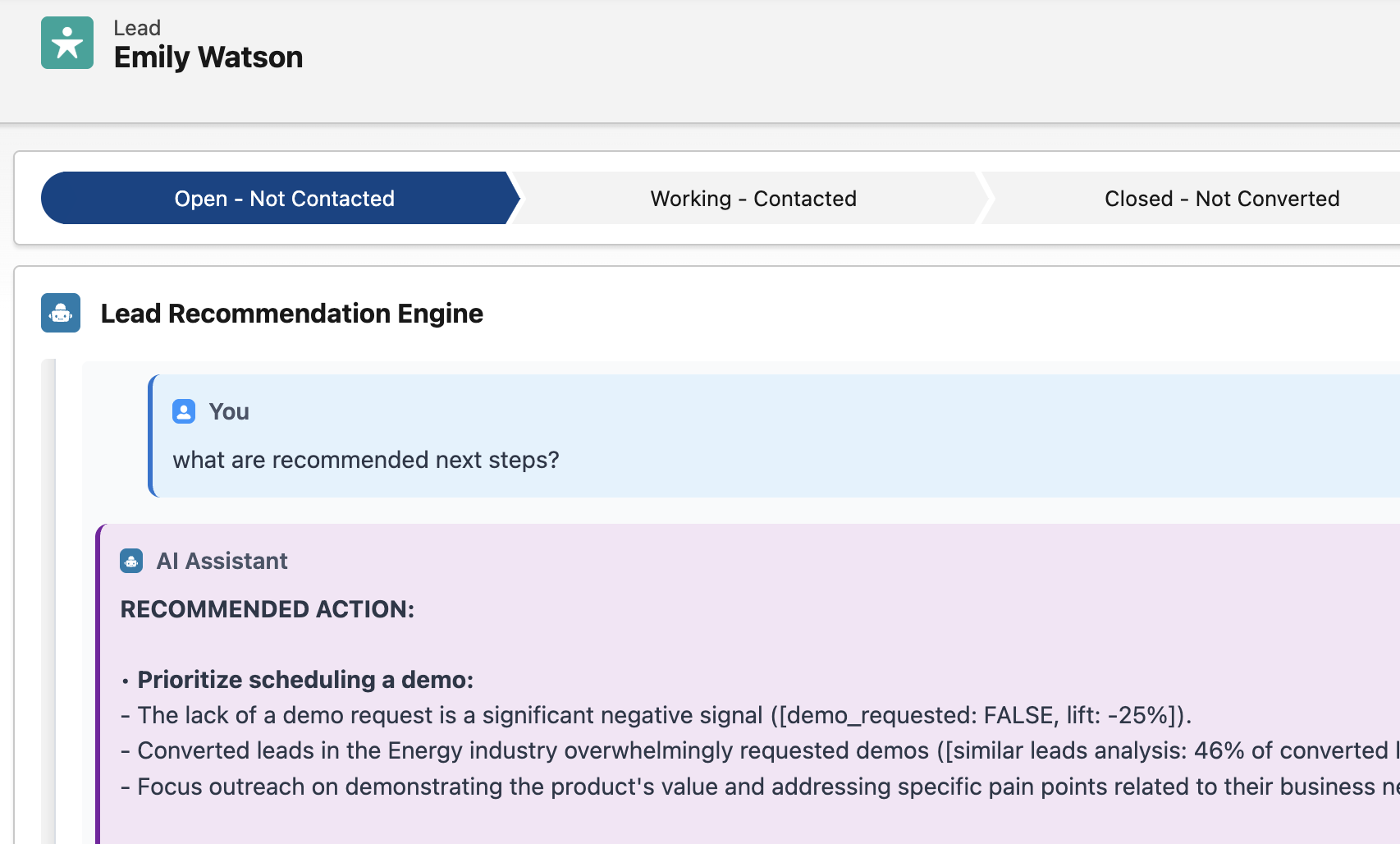Click your message 'what are recommended next steps?'
Viewport: 1400px width, 844px height.
coord(366,459)
